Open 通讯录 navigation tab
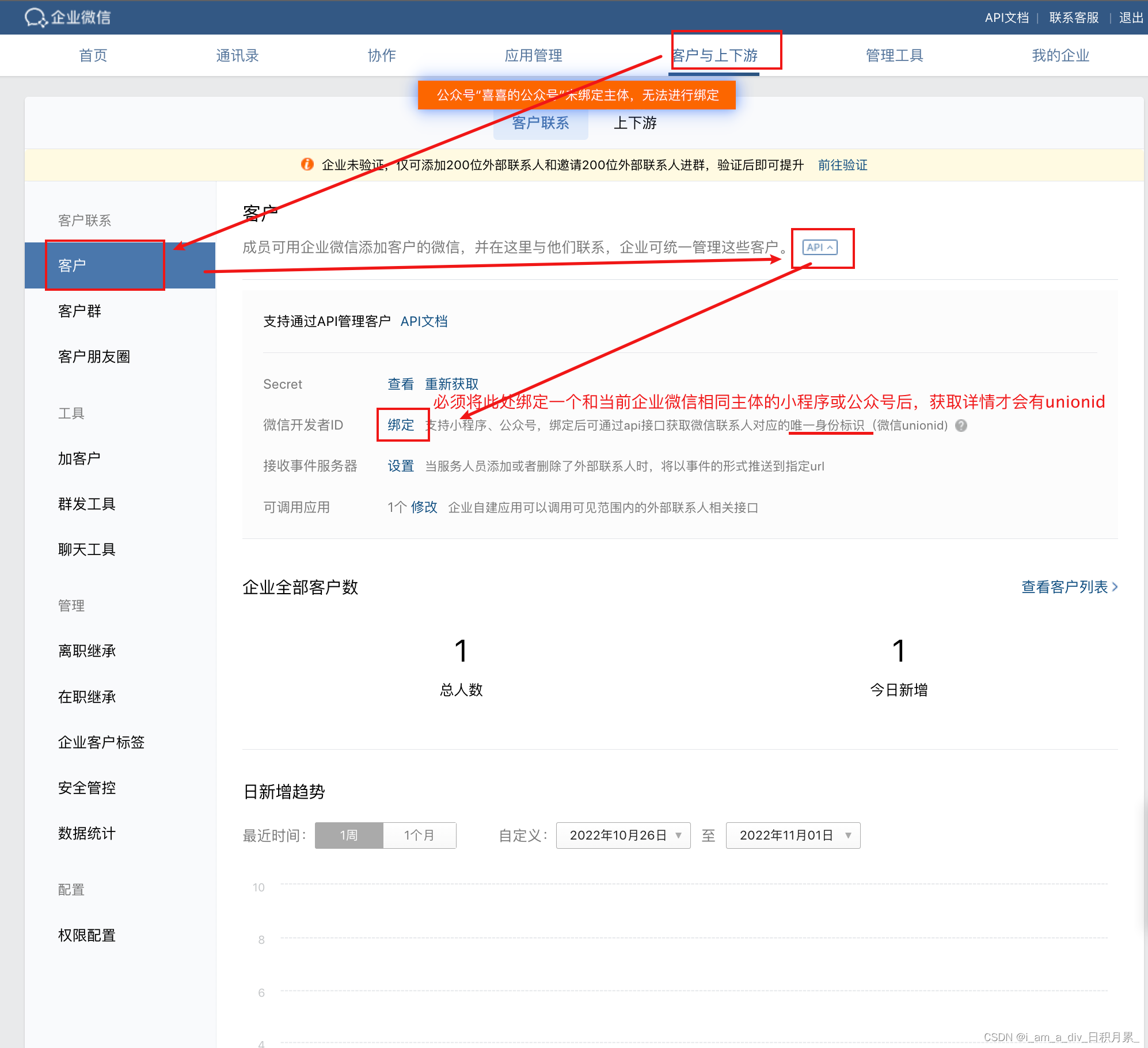This screenshot has height=1048, width=1148. coord(237,55)
